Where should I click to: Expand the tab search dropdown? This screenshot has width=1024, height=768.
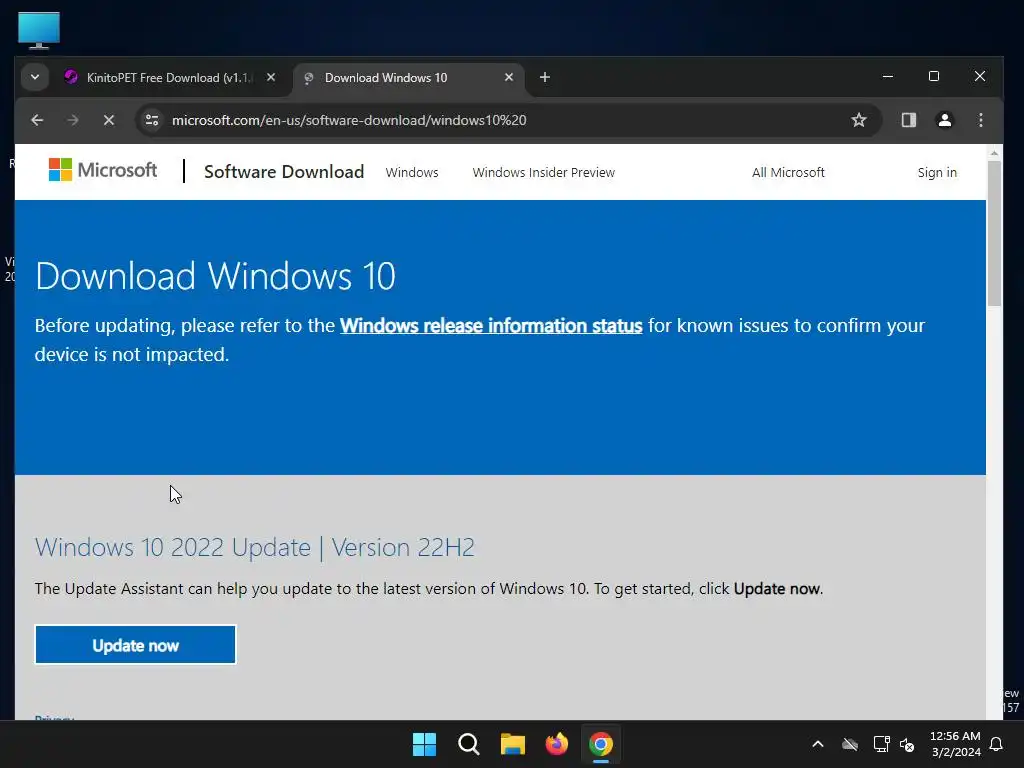(35, 78)
